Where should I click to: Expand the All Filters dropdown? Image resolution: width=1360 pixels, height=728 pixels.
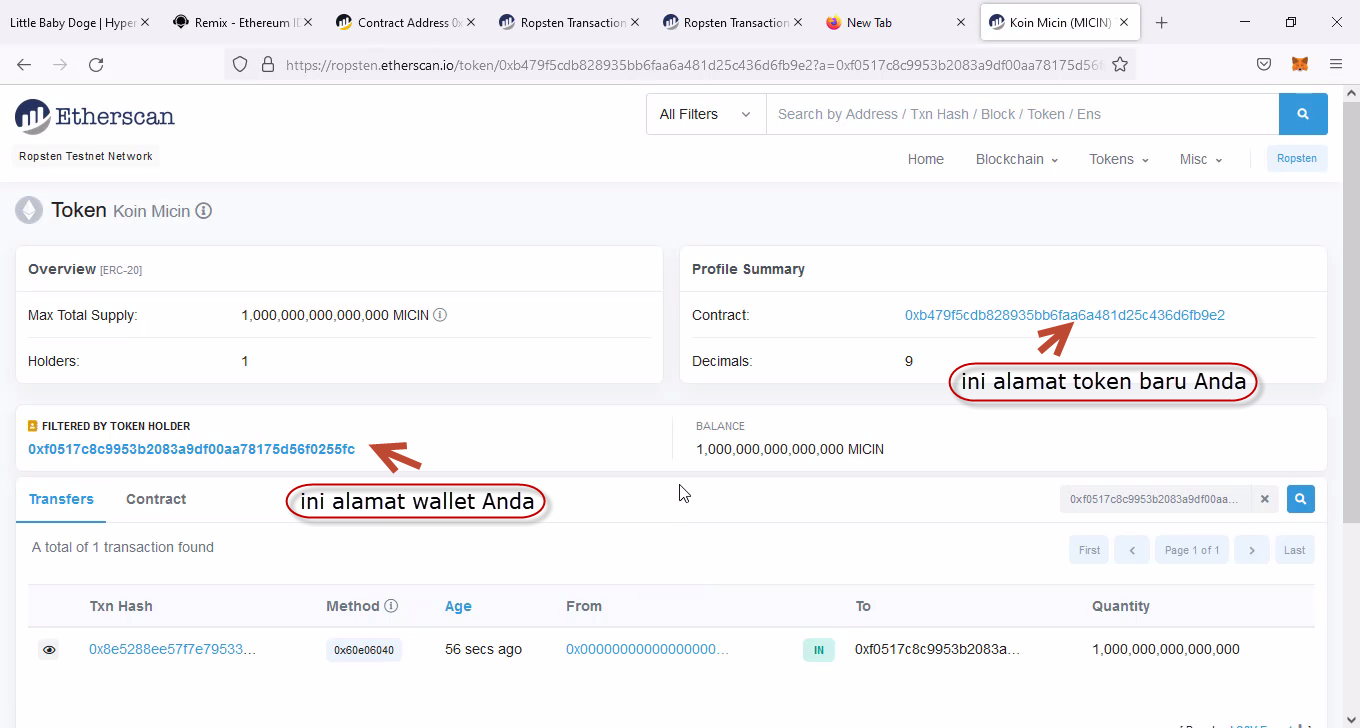(x=705, y=114)
